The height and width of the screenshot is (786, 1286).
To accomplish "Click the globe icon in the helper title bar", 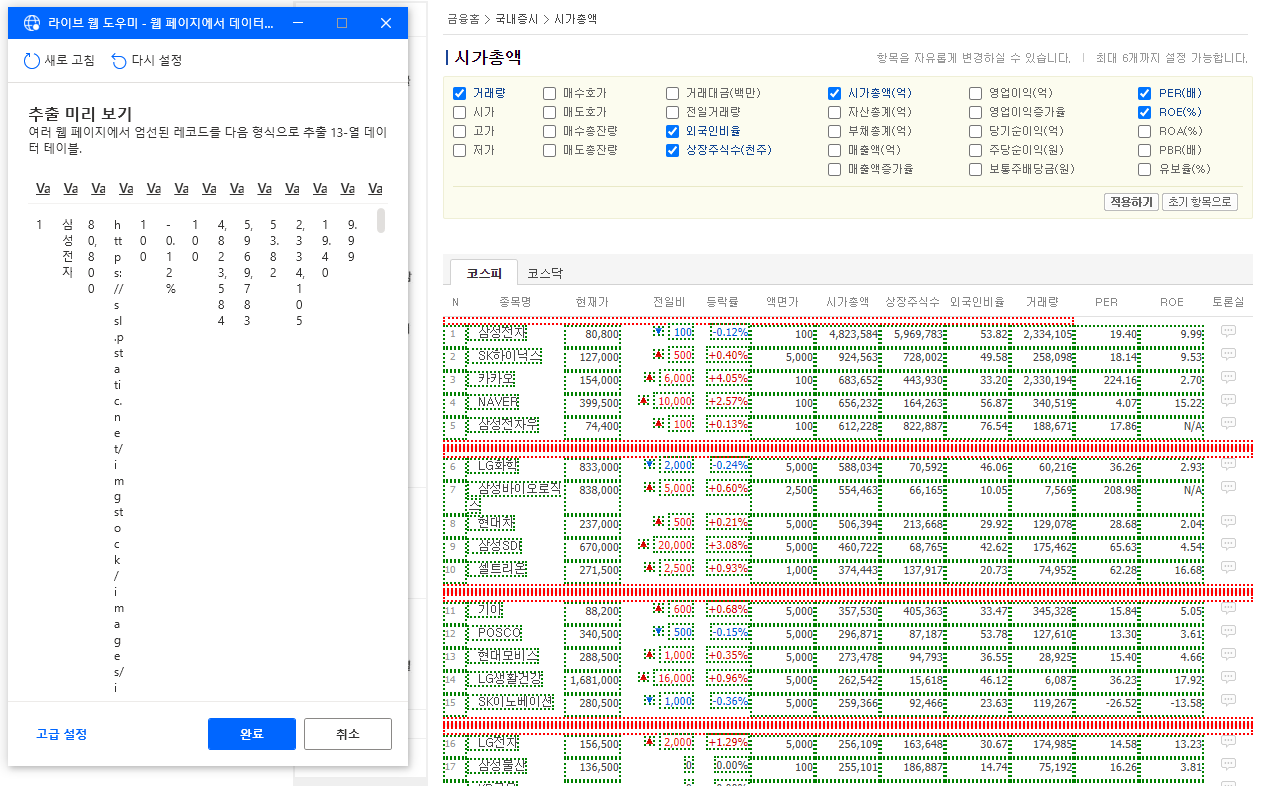I will point(32,23).
